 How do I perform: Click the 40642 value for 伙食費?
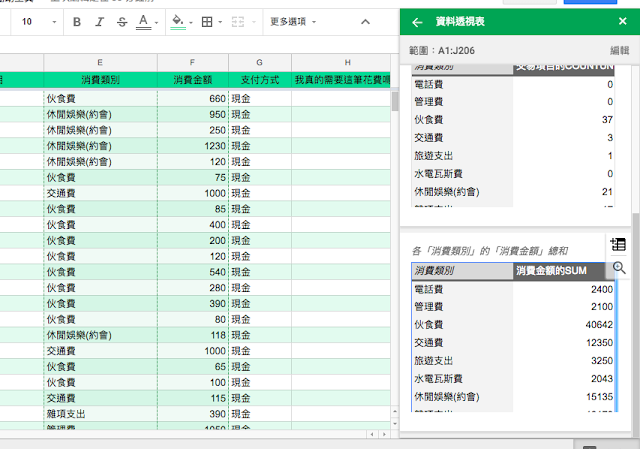599,325
